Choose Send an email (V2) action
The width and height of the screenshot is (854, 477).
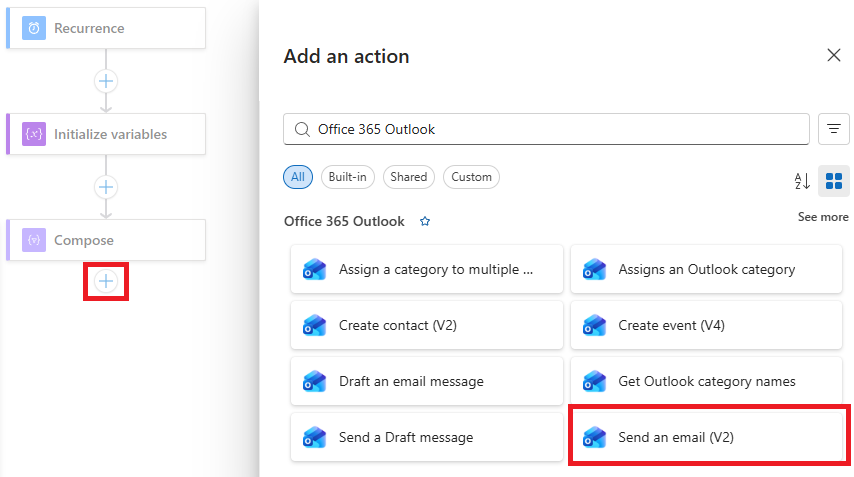706,437
